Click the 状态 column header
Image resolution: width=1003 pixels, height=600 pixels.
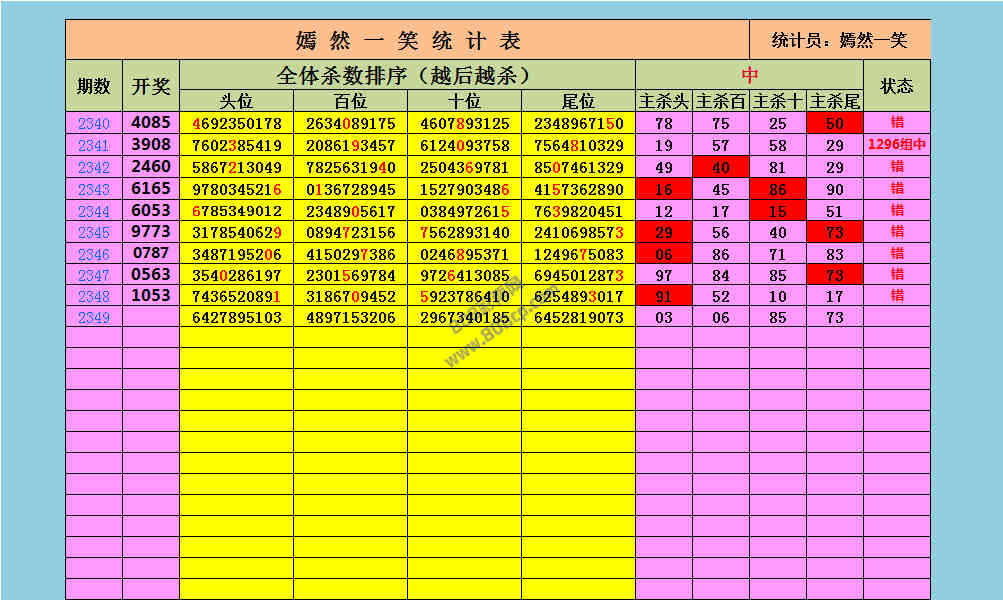point(896,86)
